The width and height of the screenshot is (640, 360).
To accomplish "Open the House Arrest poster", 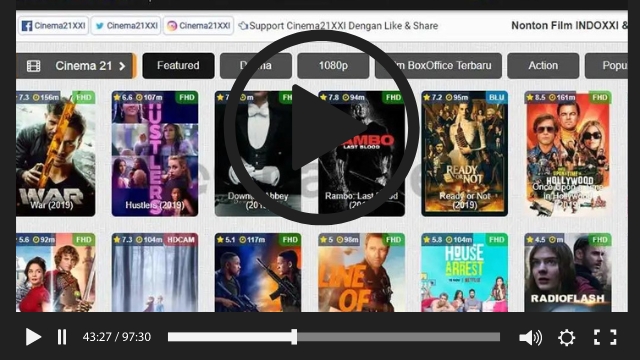I will pyautogui.click(x=464, y=273).
